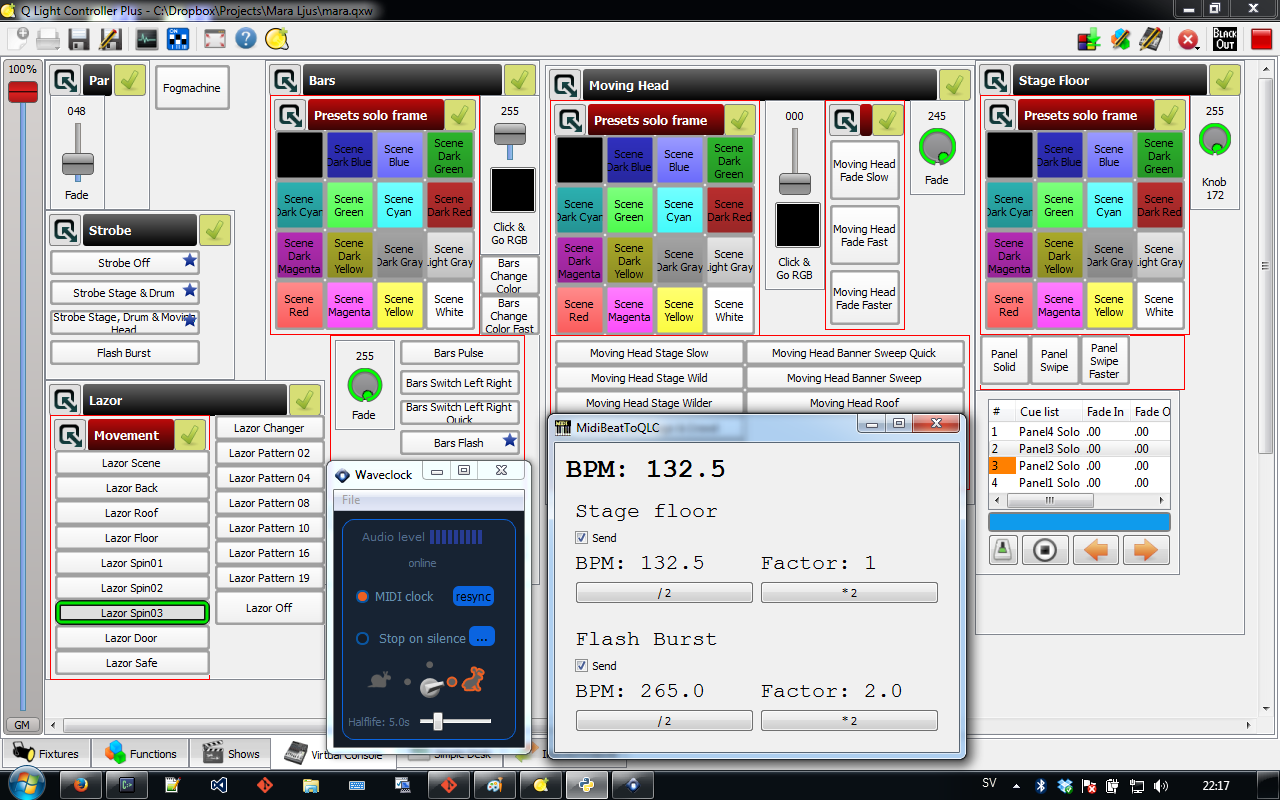Expand the Bars frame green check toggle
Image resolution: width=1280 pixels, height=800 pixels.
[520, 80]
